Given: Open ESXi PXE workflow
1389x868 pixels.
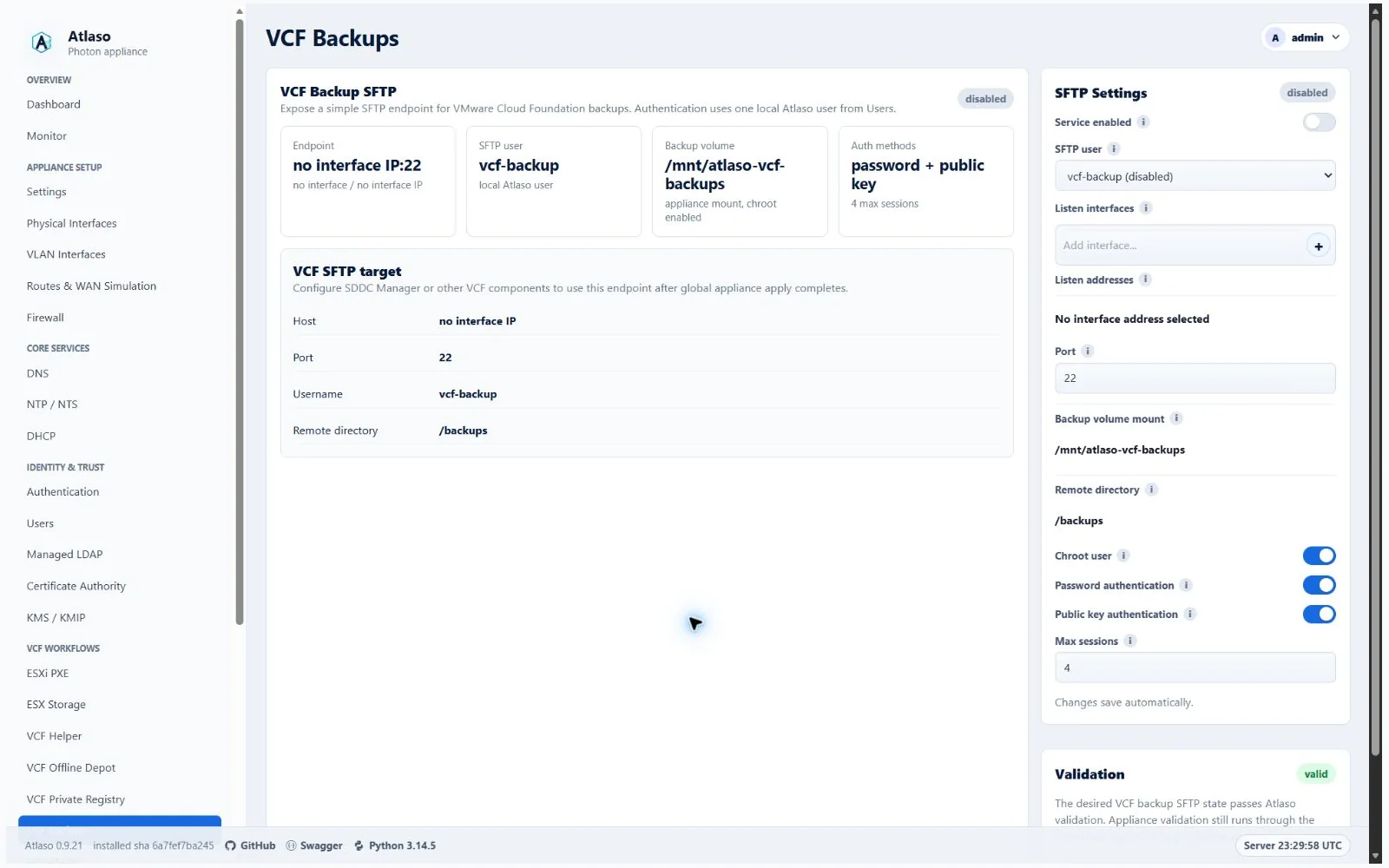Looking at the screenshot, I should coord(47,673).
